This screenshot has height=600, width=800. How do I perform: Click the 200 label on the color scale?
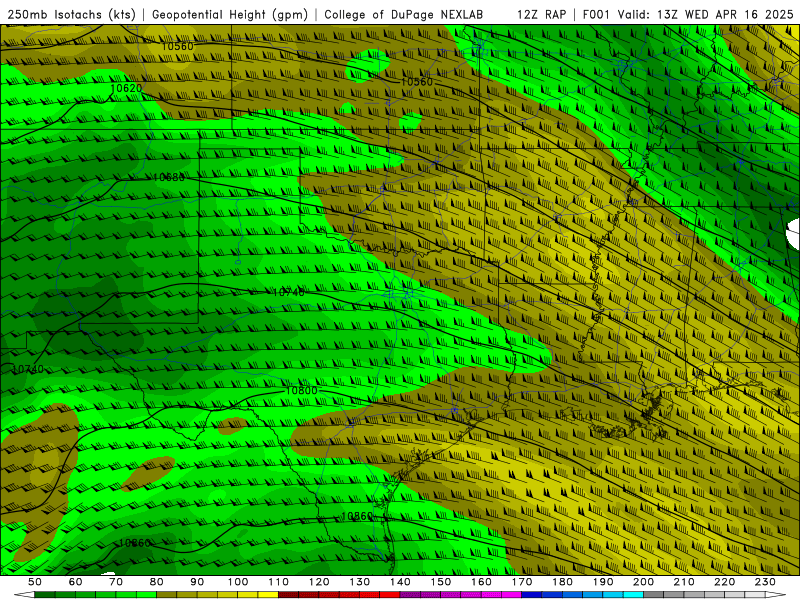643,582
